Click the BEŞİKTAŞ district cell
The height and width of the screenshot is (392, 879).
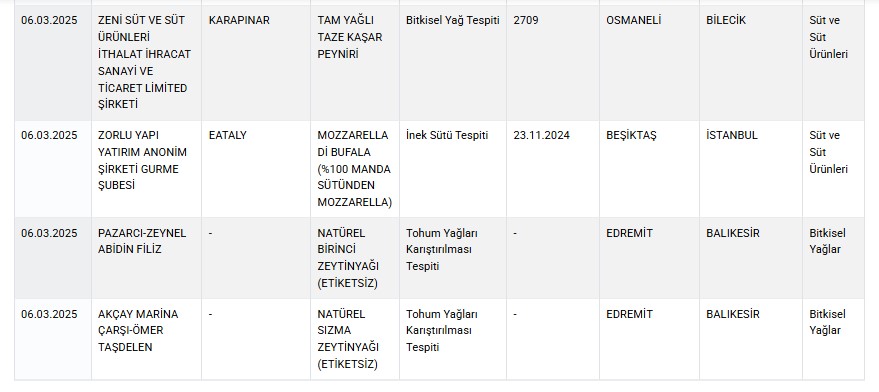point(649,169)
